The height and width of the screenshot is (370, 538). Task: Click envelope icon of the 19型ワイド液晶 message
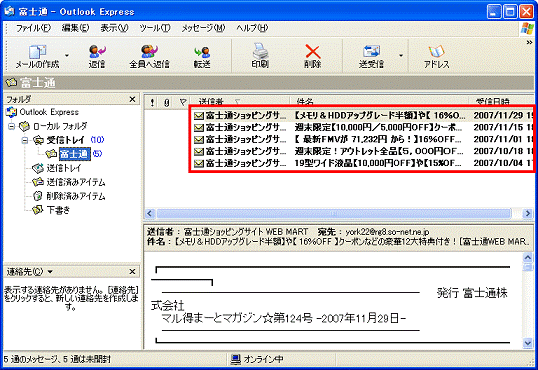(x=199, y=164)
